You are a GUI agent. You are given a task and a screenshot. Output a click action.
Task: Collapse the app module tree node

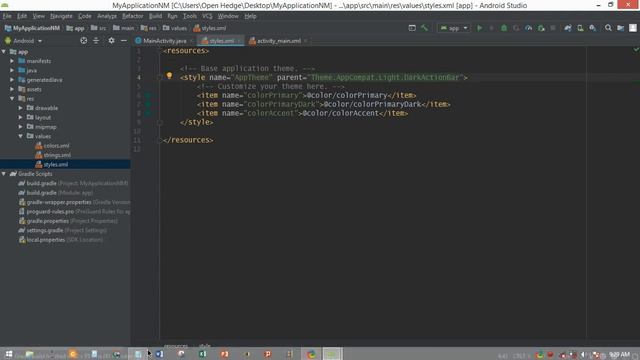[4, 51]
